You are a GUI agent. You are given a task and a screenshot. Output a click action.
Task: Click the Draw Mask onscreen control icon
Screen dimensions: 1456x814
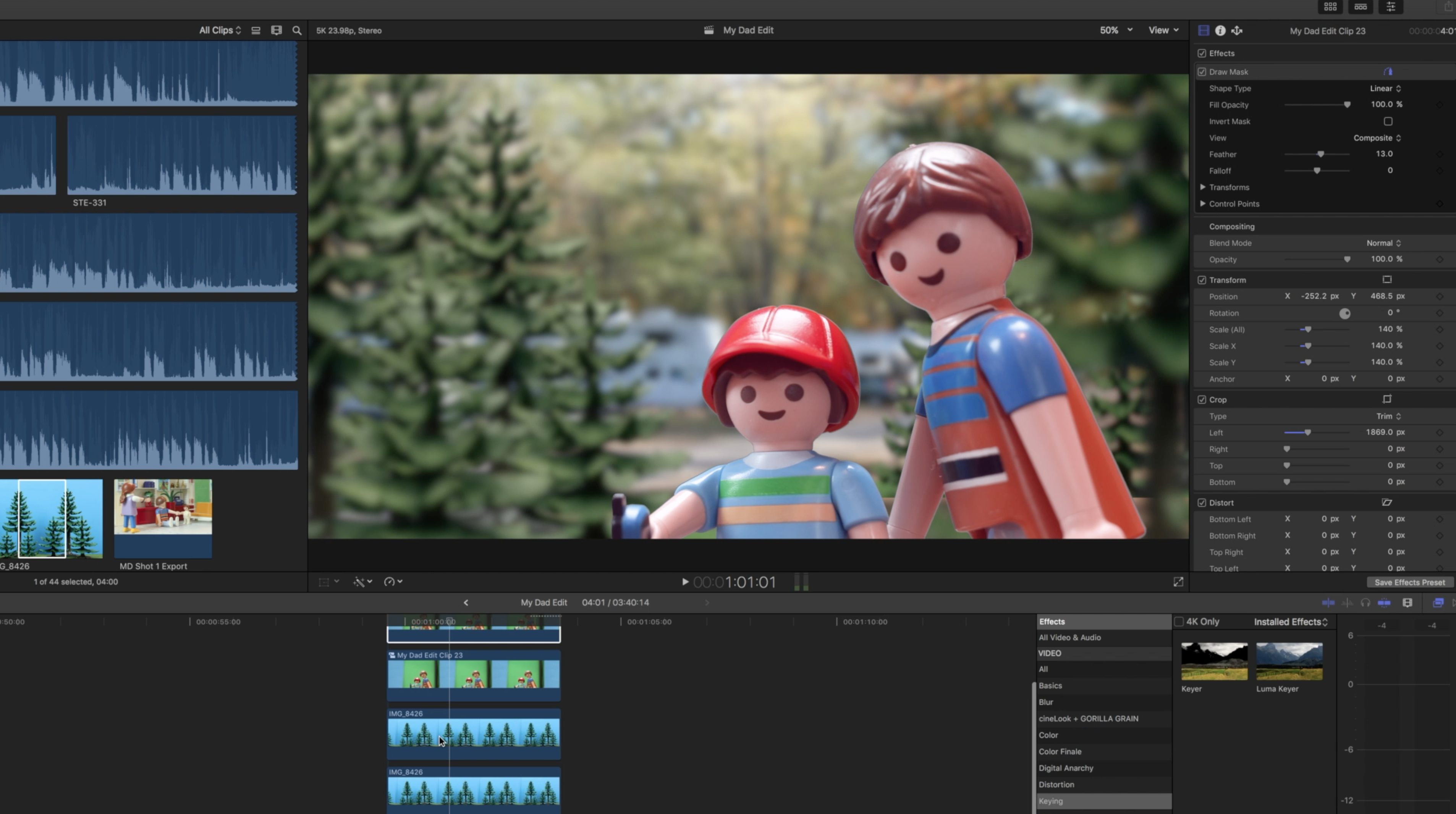click(1388, 72)
